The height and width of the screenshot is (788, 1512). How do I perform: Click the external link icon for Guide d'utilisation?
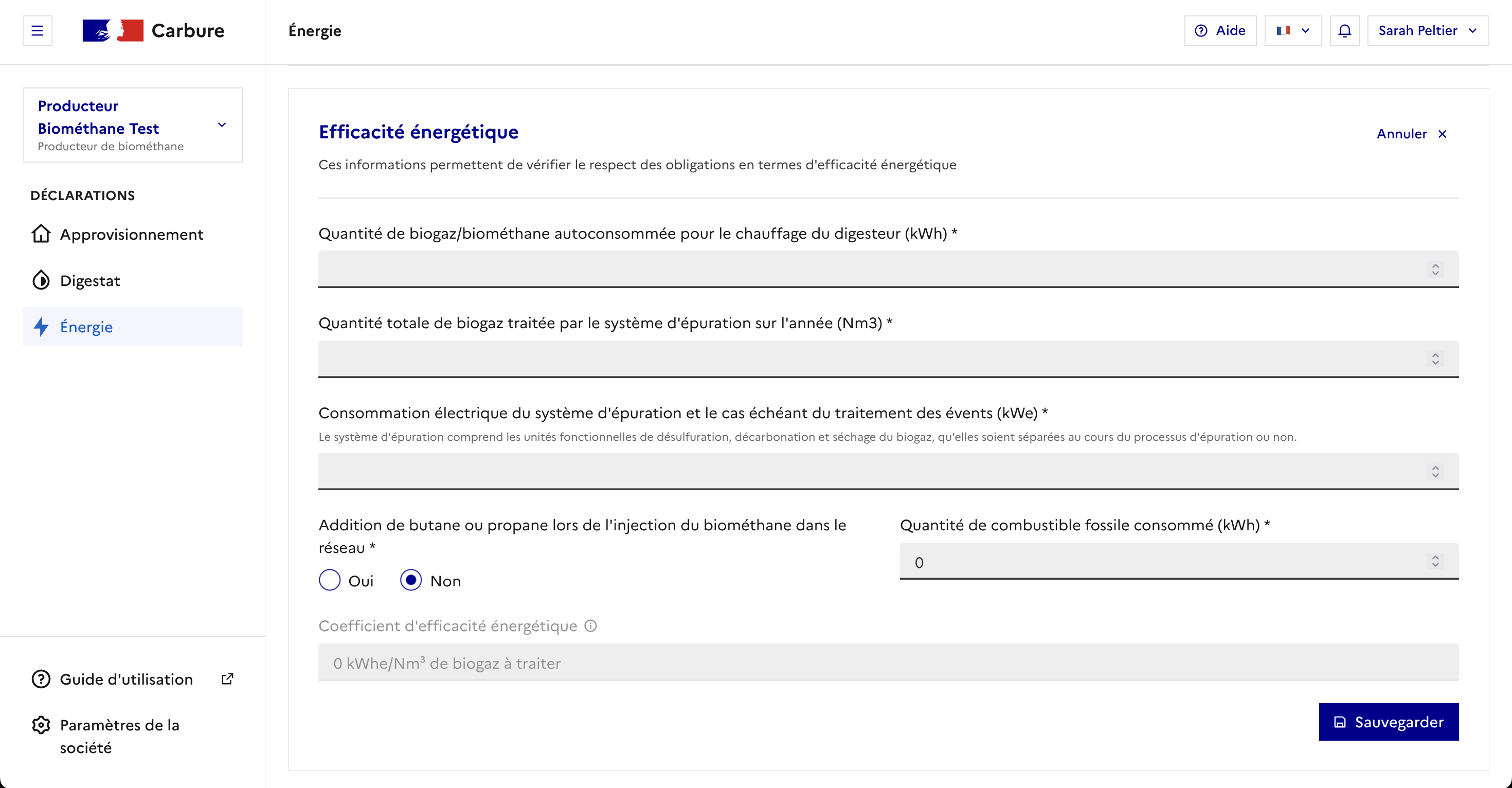[x=227, y=679]
